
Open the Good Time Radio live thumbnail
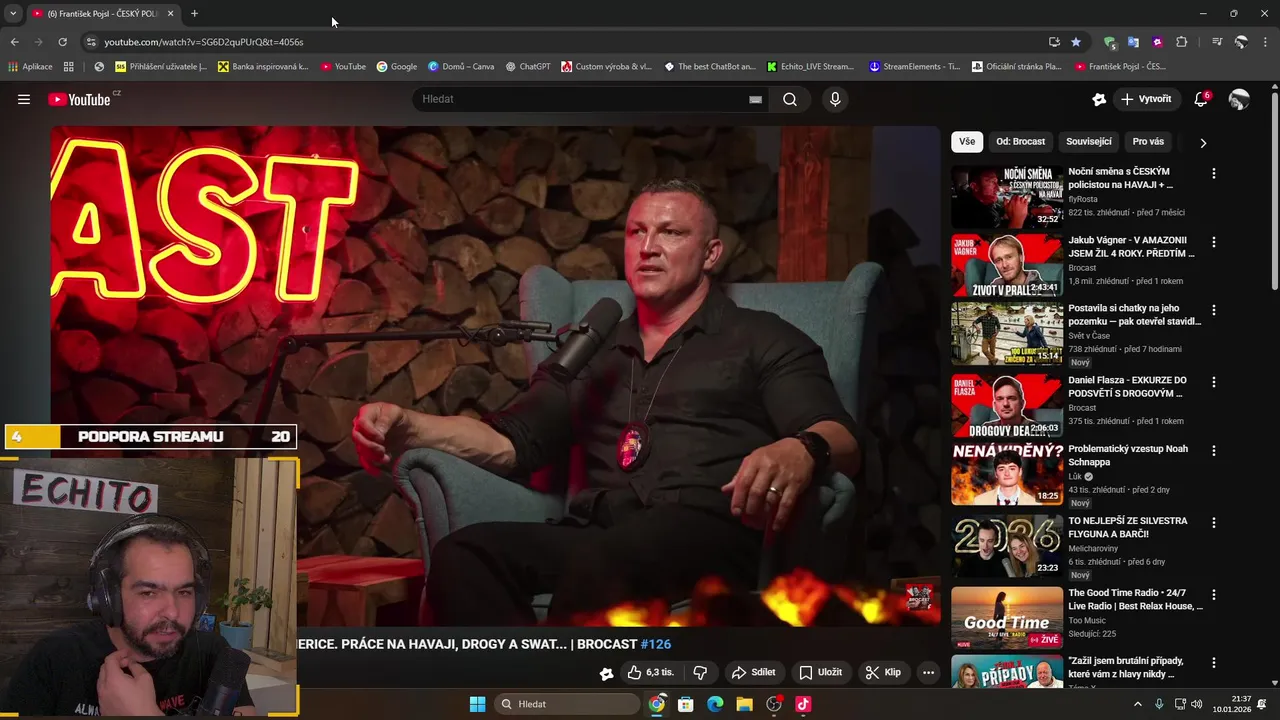pyautogui.click(x=1007, y=618)
